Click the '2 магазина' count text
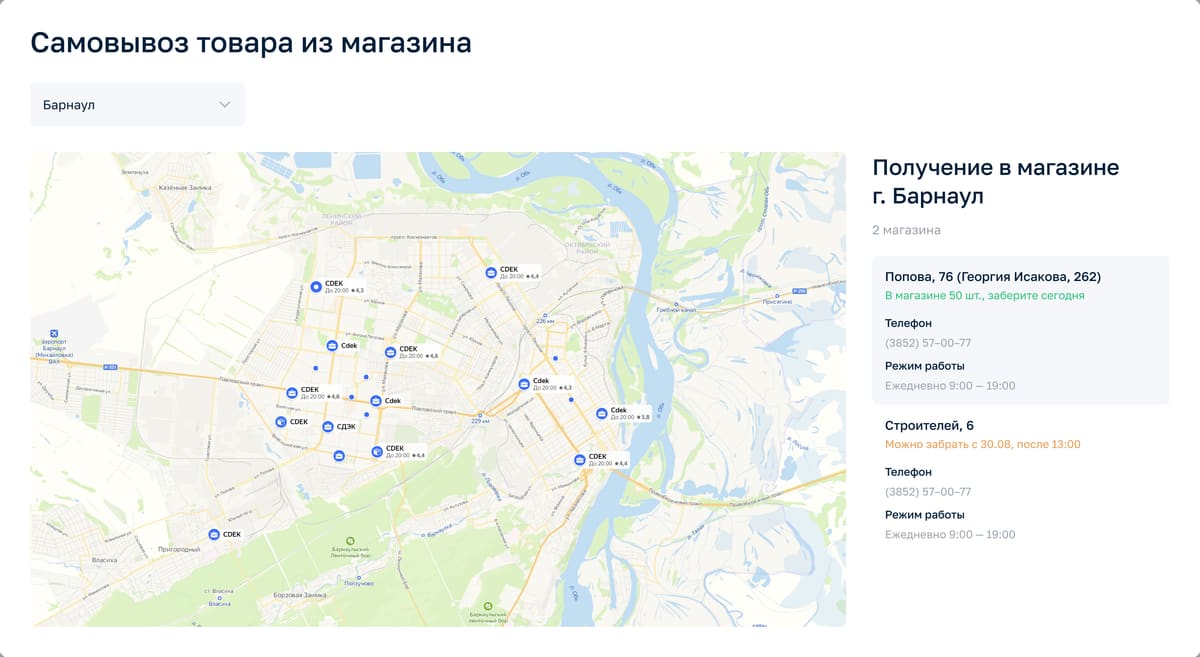1200x657 pixels. point(906,230)
